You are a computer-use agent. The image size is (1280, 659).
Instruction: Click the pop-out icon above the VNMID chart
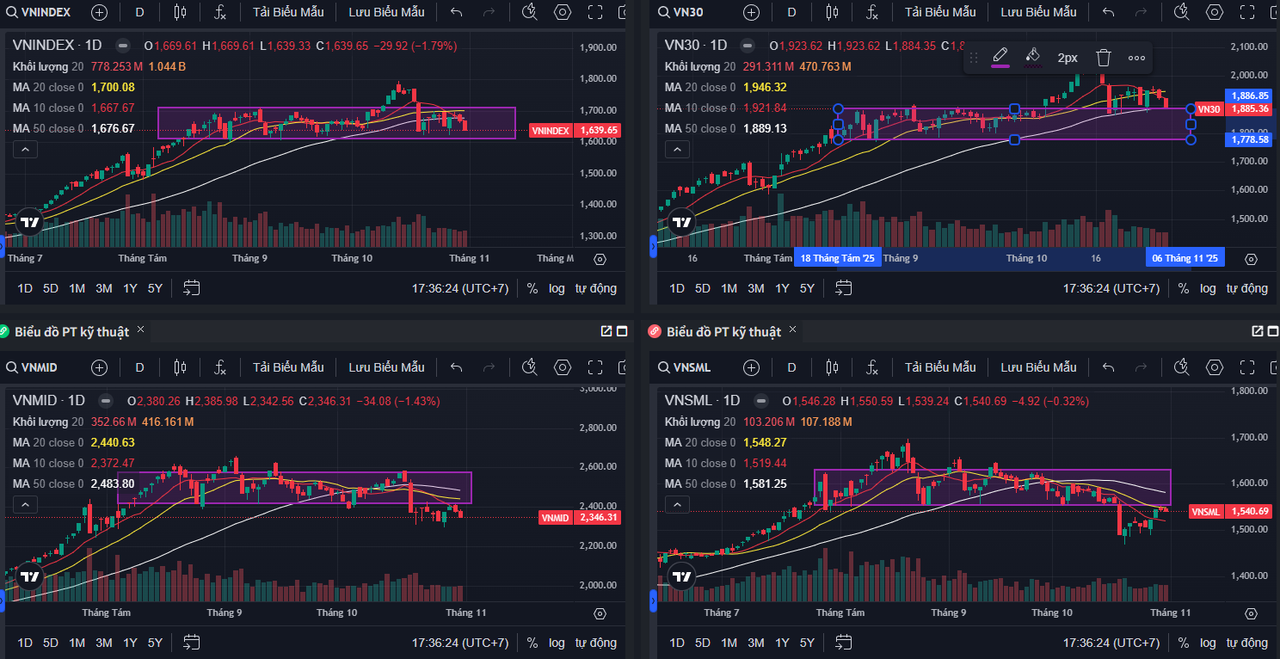(606, 331)
